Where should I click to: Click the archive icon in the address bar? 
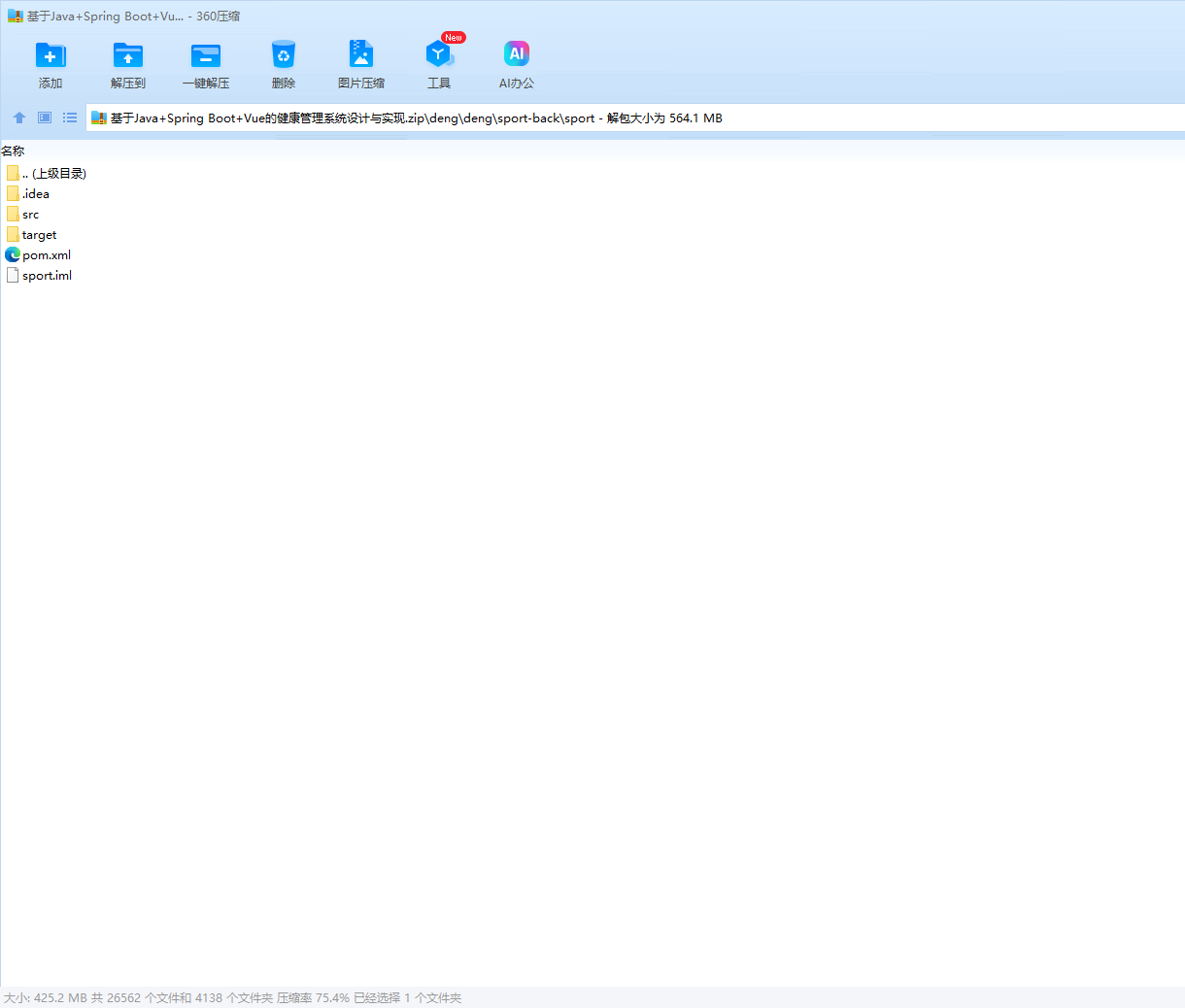98,118
